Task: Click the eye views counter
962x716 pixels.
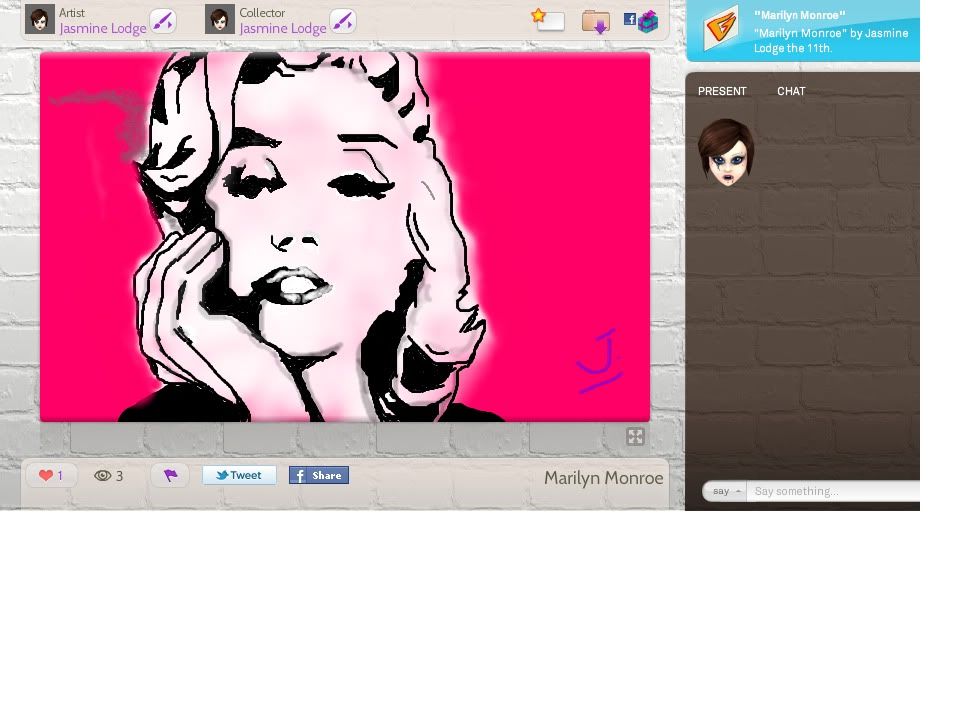Action: (109, 476)
